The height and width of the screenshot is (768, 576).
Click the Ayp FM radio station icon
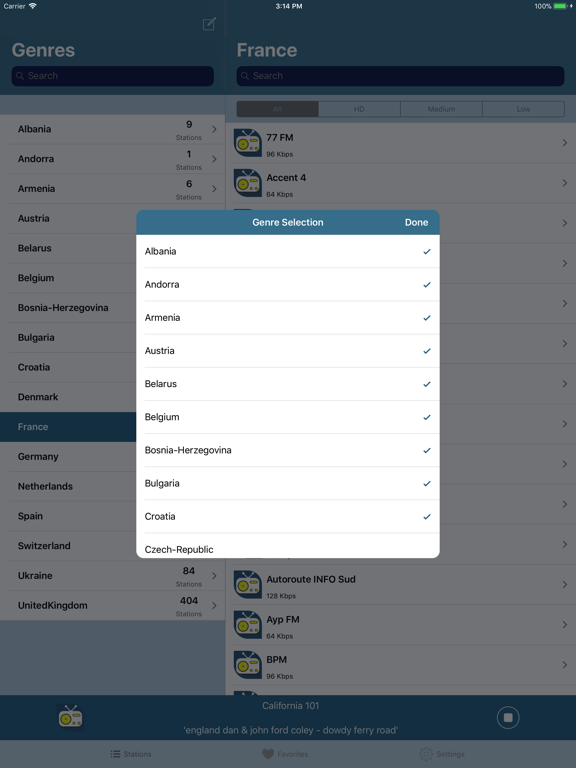[x=247, y=624]
